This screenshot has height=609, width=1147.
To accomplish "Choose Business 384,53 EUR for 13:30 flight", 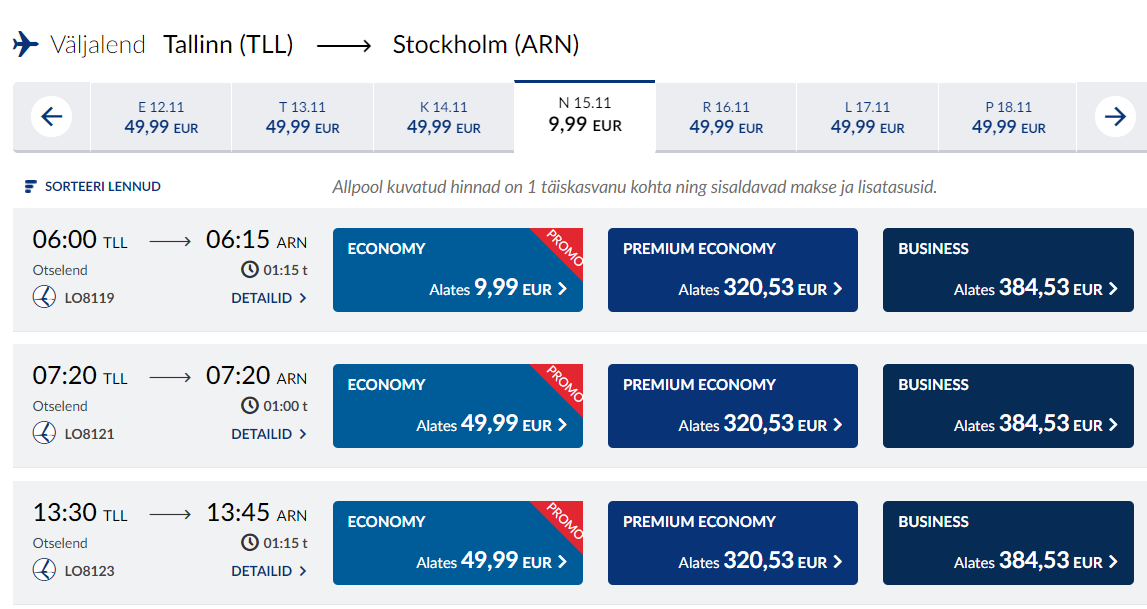I will click(1008, 542).
